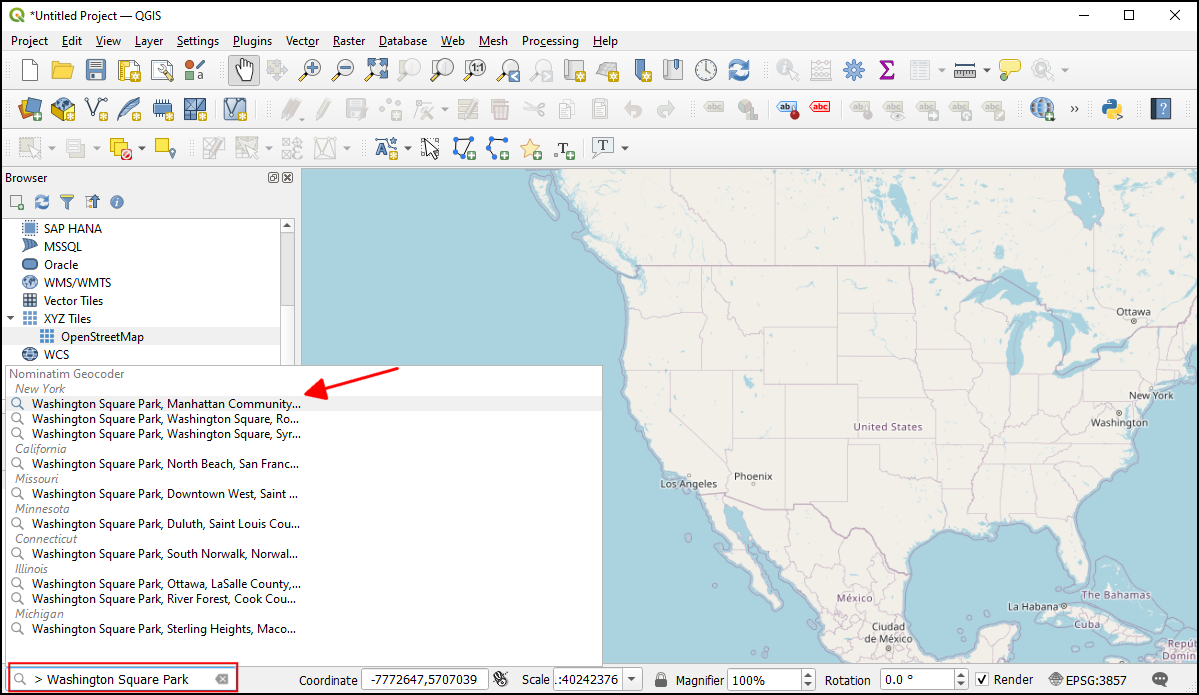The height and width of the screenshot is (695, 1199).
Task: Click the Processing Toolbox gear icon
Action: tap(853, 70)
